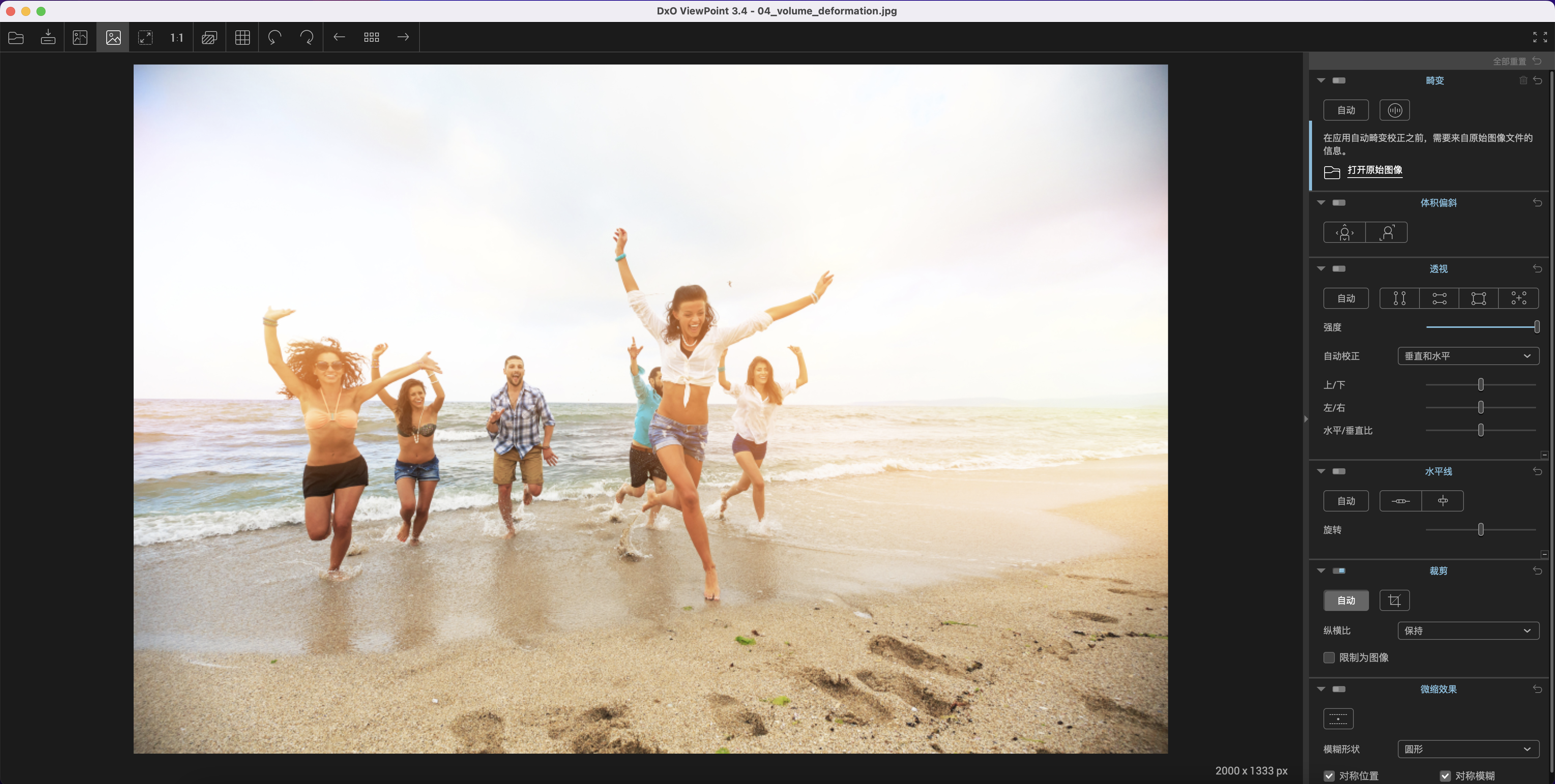Rotate image left with toolbar icon
The image size is (1555, 784).
pos(274,38)
